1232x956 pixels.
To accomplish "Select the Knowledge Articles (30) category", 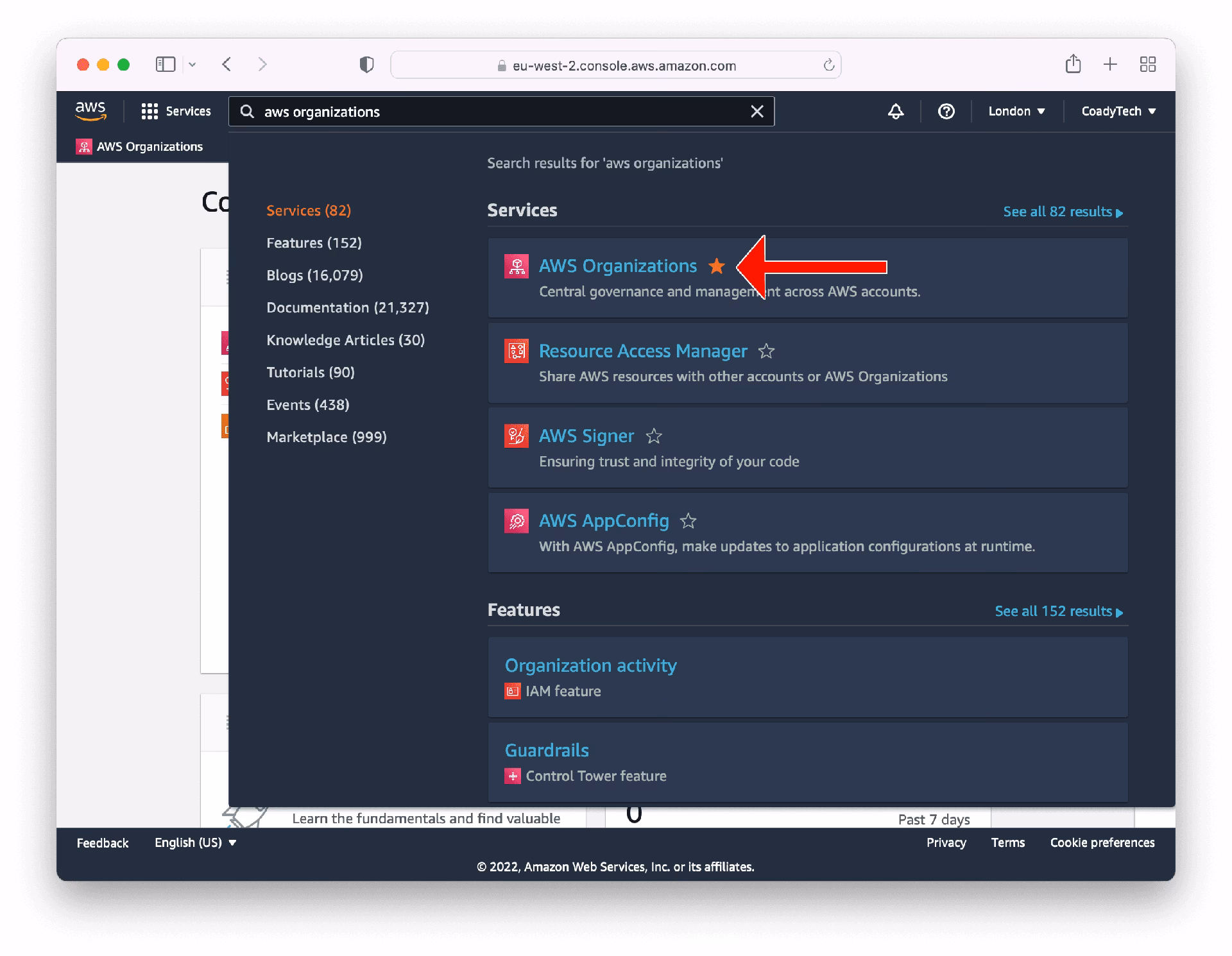I will coord(345,340).
